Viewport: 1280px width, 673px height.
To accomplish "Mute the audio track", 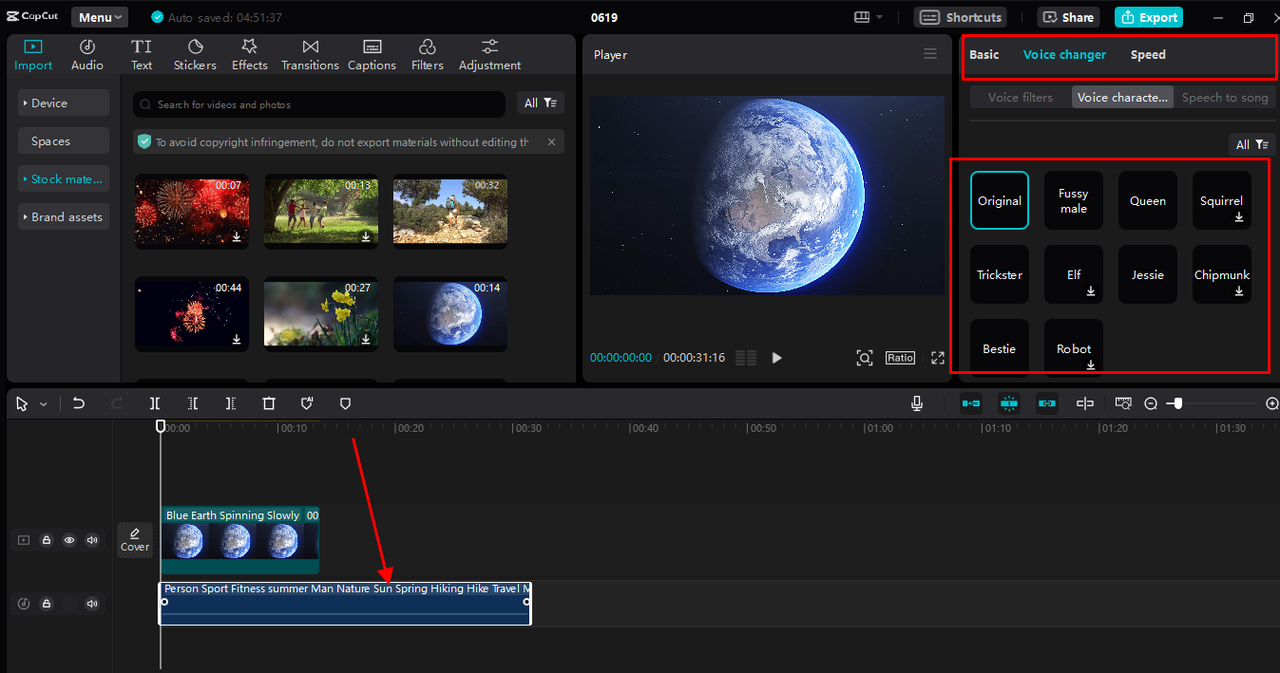I will coord(92,604).
